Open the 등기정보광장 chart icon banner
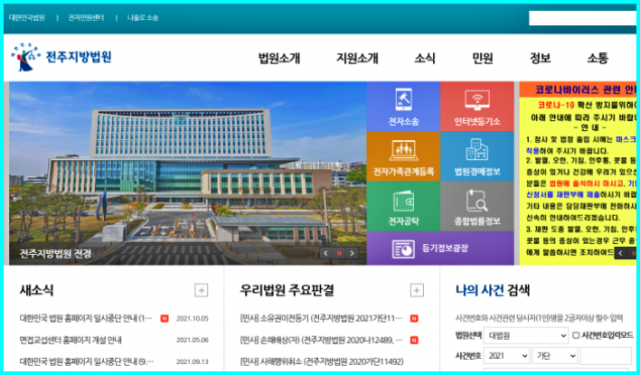 pos(440,248)
